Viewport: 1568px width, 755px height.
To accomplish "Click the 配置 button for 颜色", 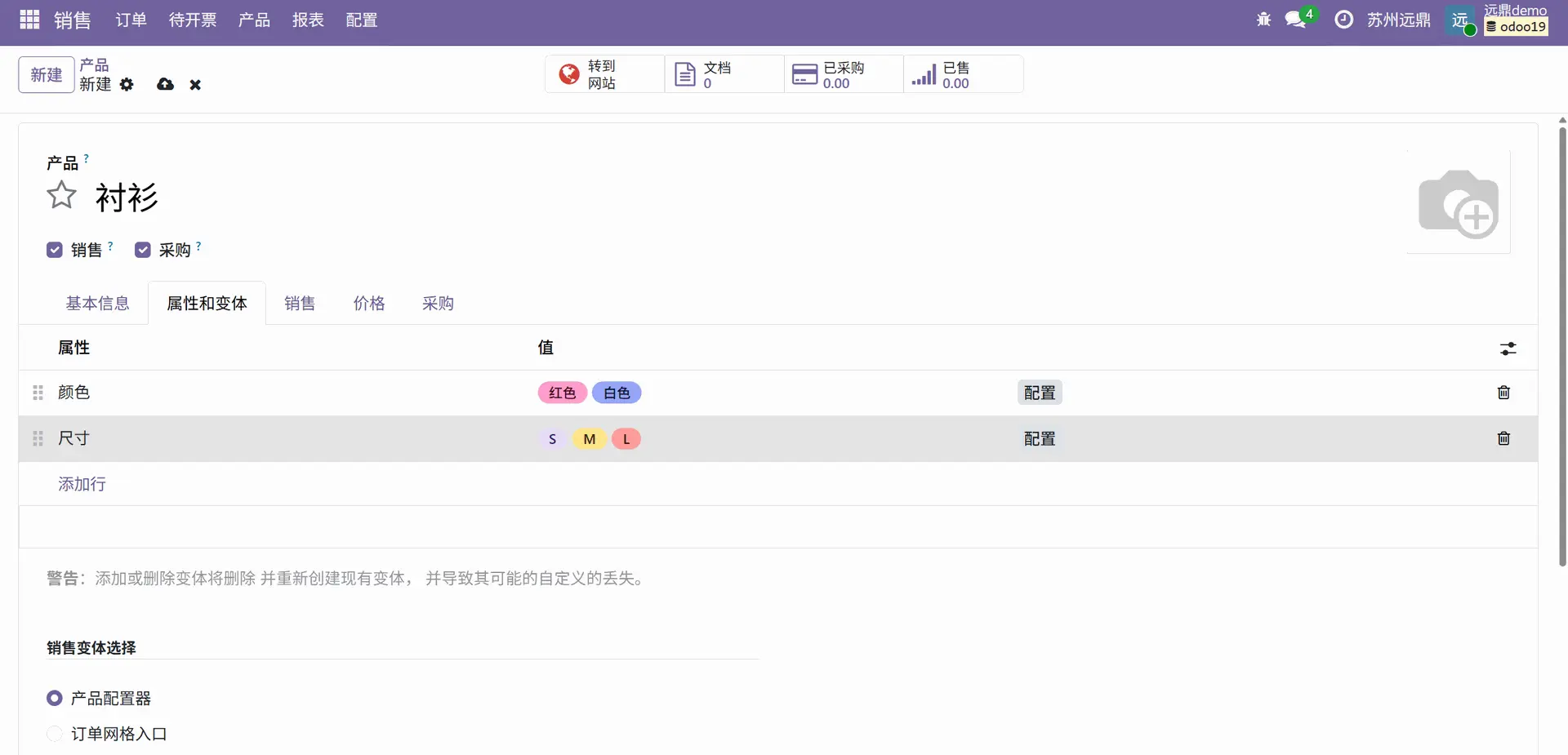I will 1039,393.
